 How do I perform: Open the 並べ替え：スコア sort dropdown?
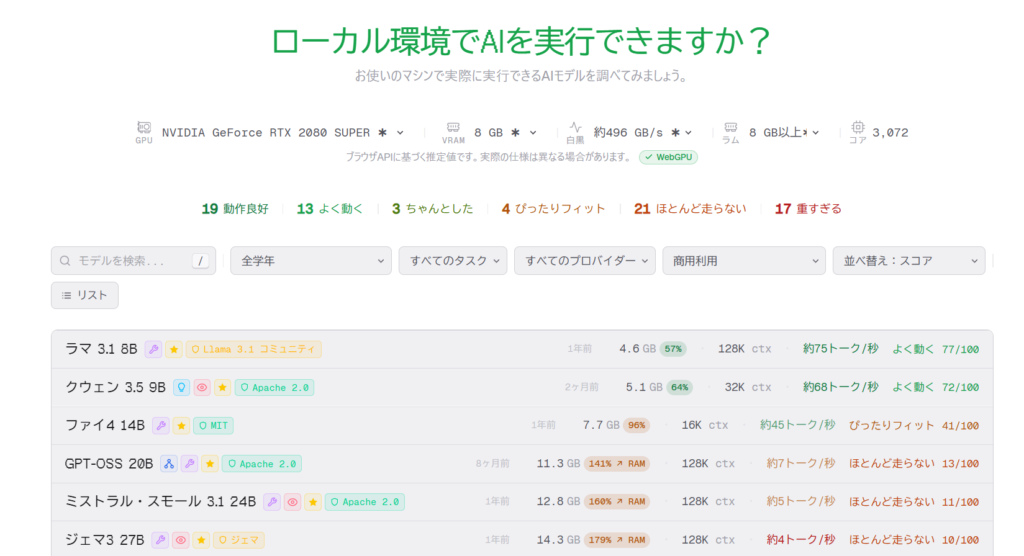[908, 261]
